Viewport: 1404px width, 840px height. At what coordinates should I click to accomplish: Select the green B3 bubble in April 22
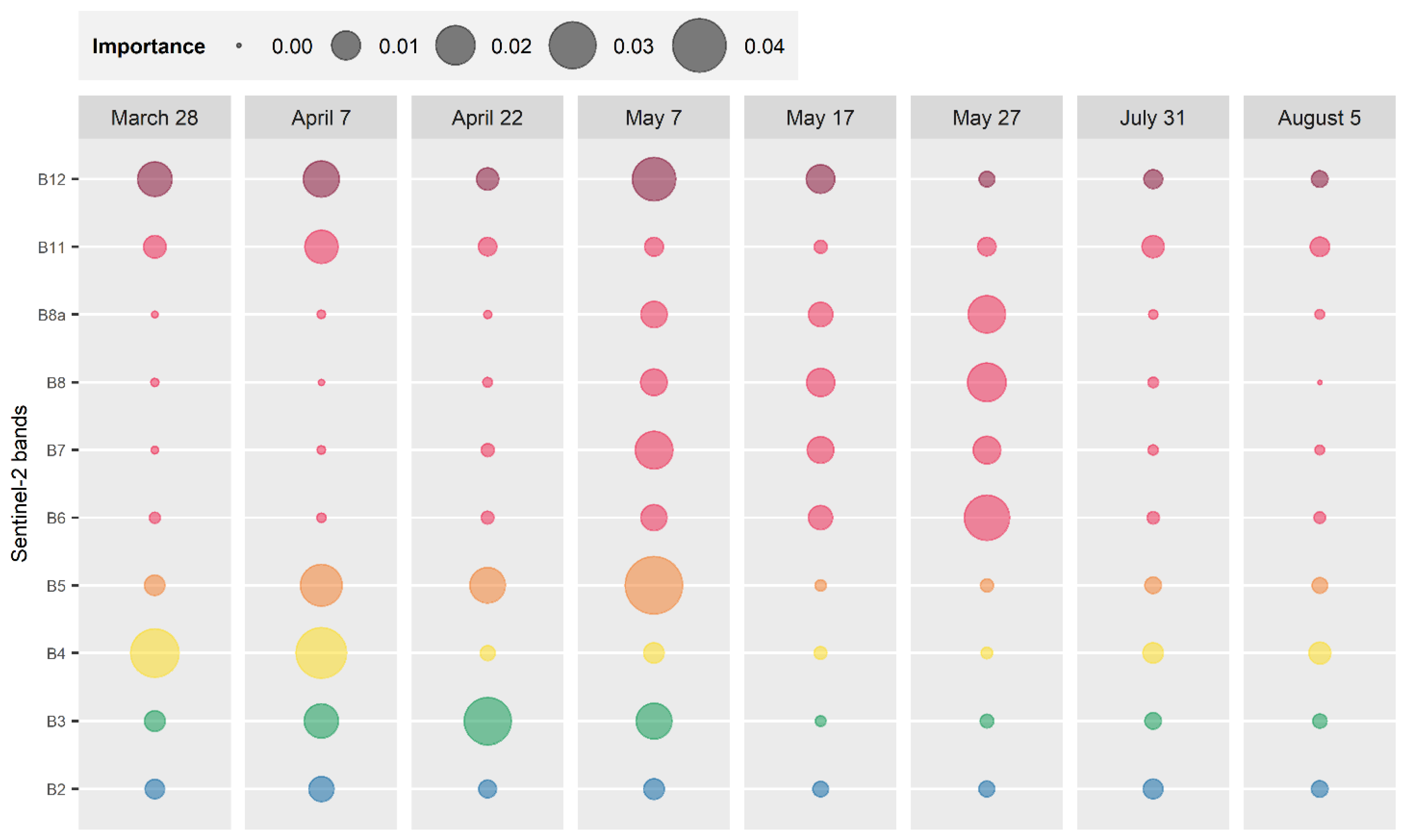click(487, 720)
